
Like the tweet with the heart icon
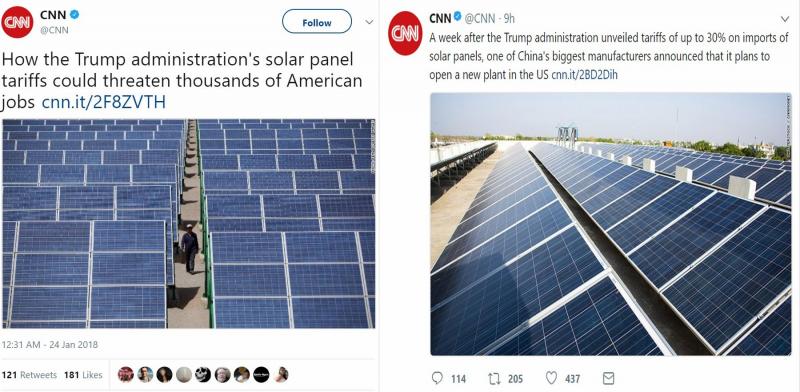click(x=551, y=378)
